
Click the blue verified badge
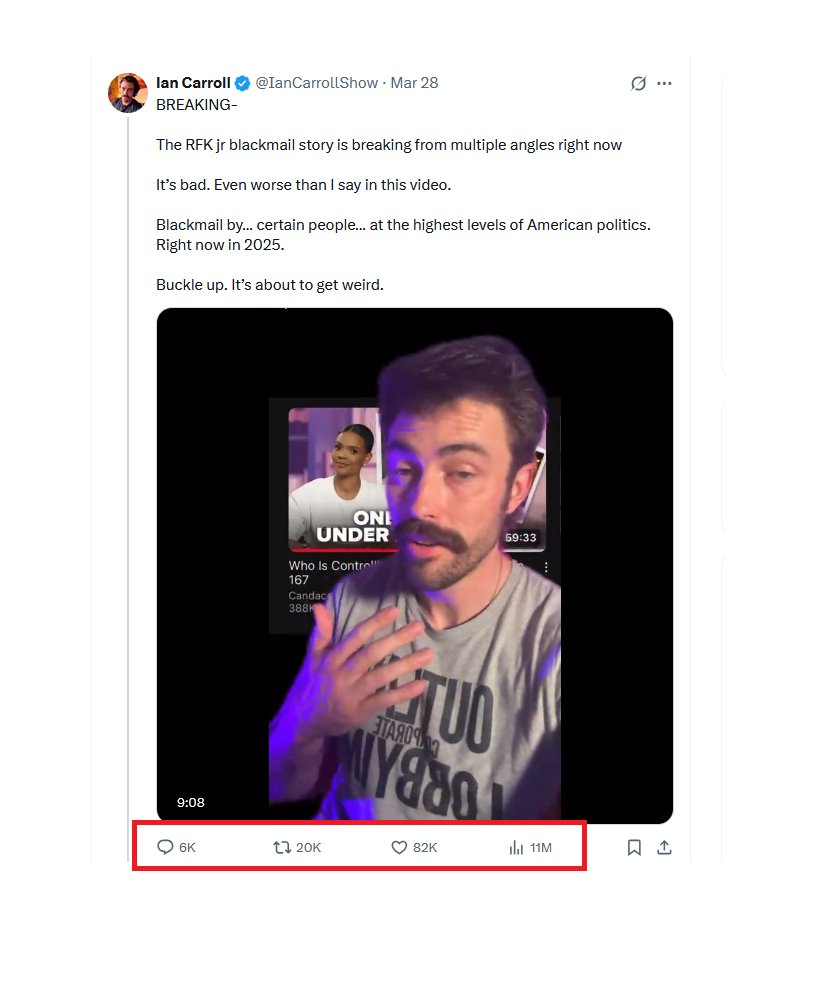242,83
